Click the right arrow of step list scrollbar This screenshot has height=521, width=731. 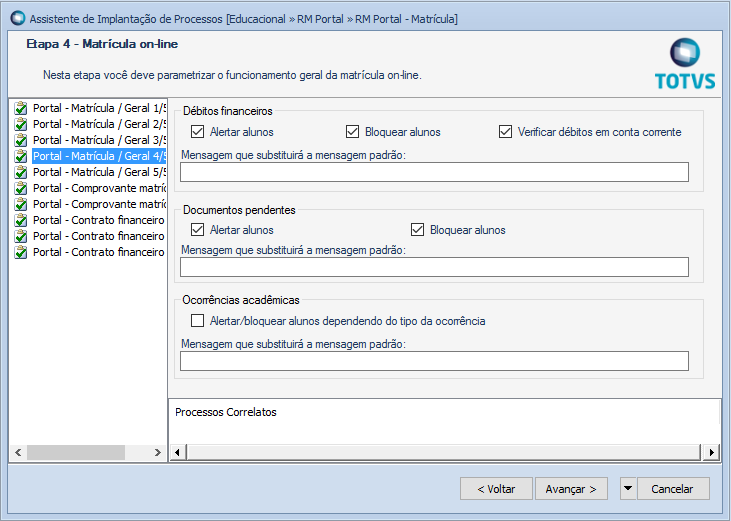tap(158, 452)
